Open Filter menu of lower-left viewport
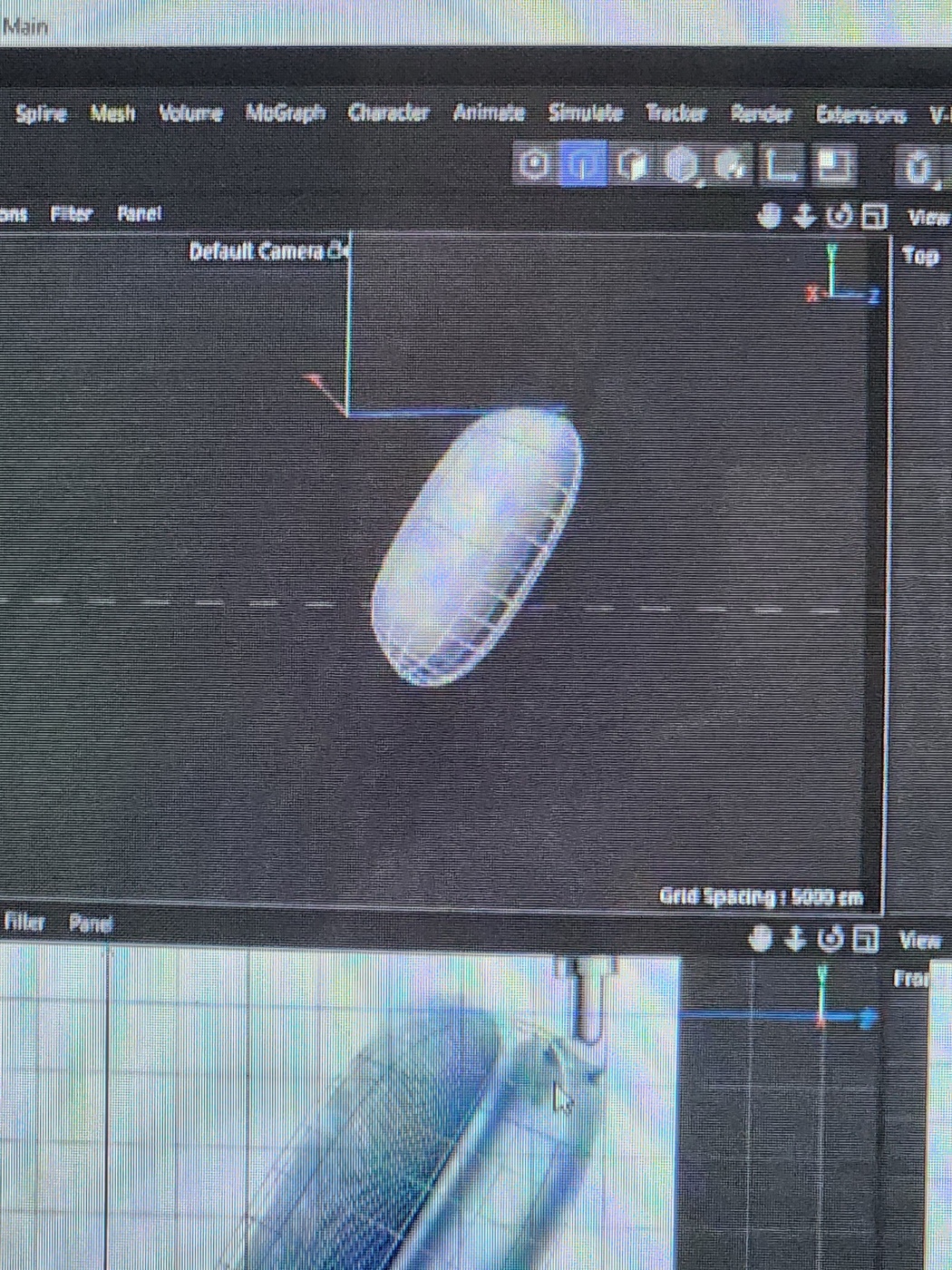 pos(24,922)
